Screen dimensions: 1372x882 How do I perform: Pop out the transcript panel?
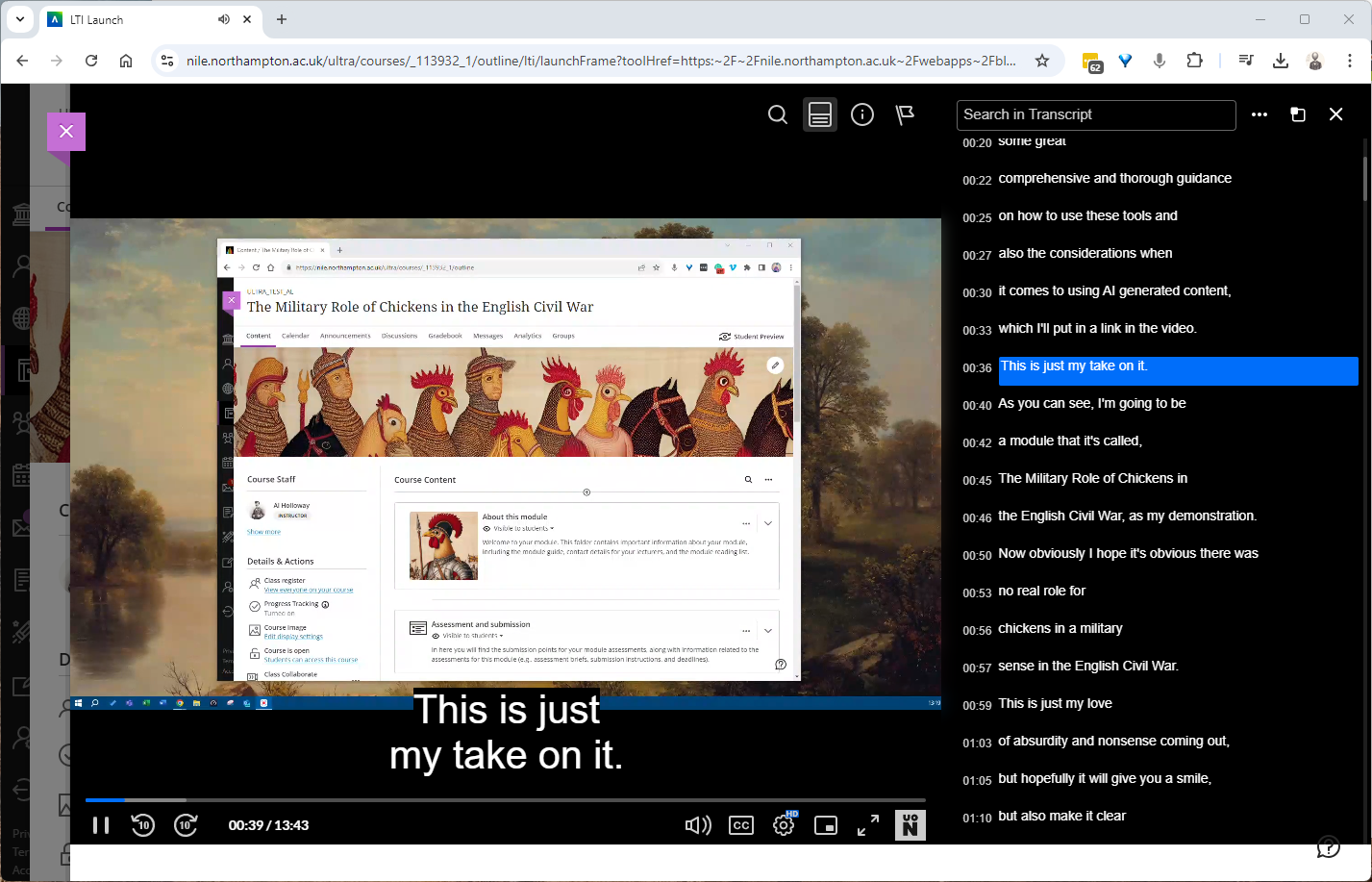(x=1298, y=114)
